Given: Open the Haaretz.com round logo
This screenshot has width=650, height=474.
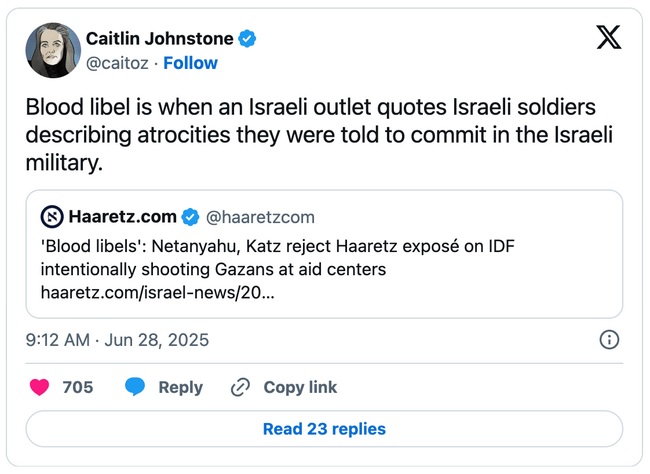Looking at the screenshot, I should point(52,216).
